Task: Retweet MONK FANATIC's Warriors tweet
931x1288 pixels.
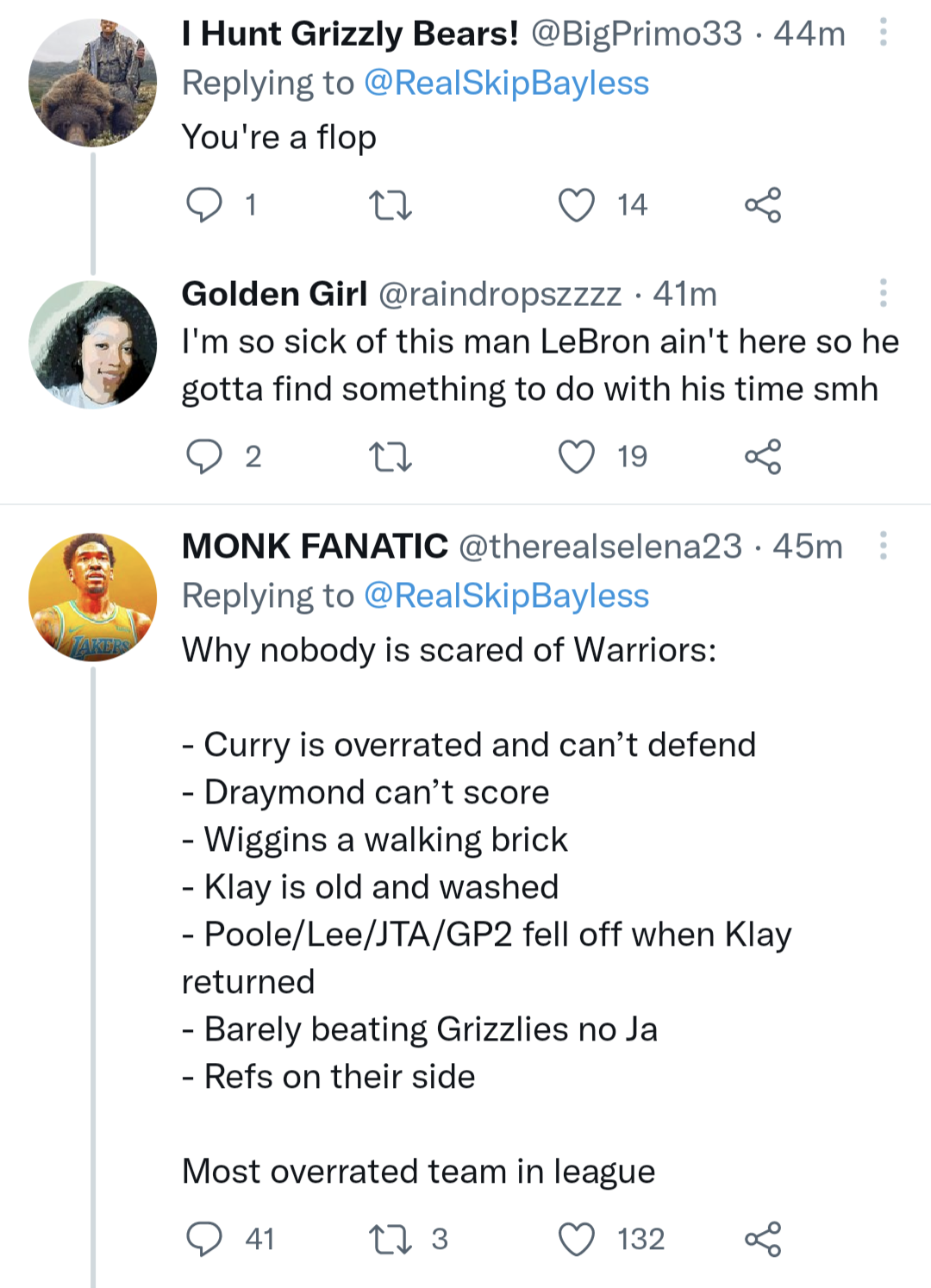Action: point(390,1239)
